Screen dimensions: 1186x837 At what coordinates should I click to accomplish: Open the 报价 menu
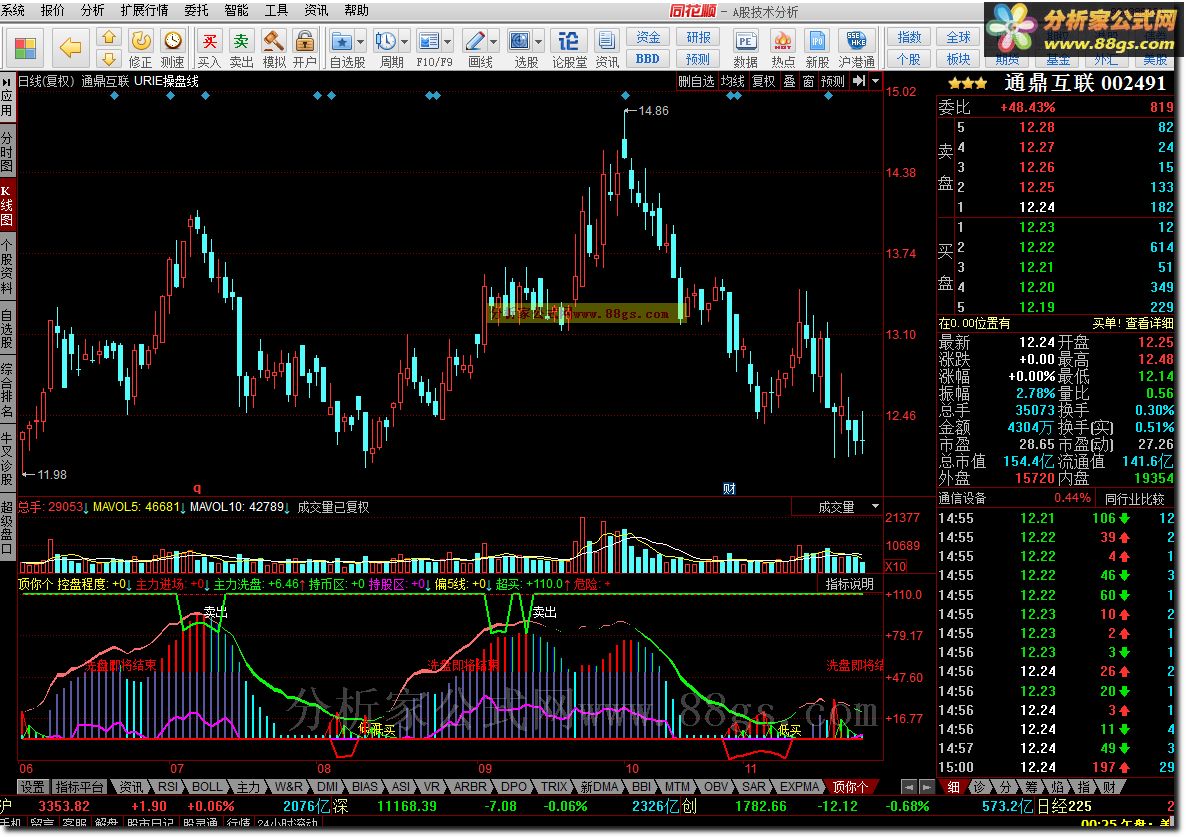(52, 11)
